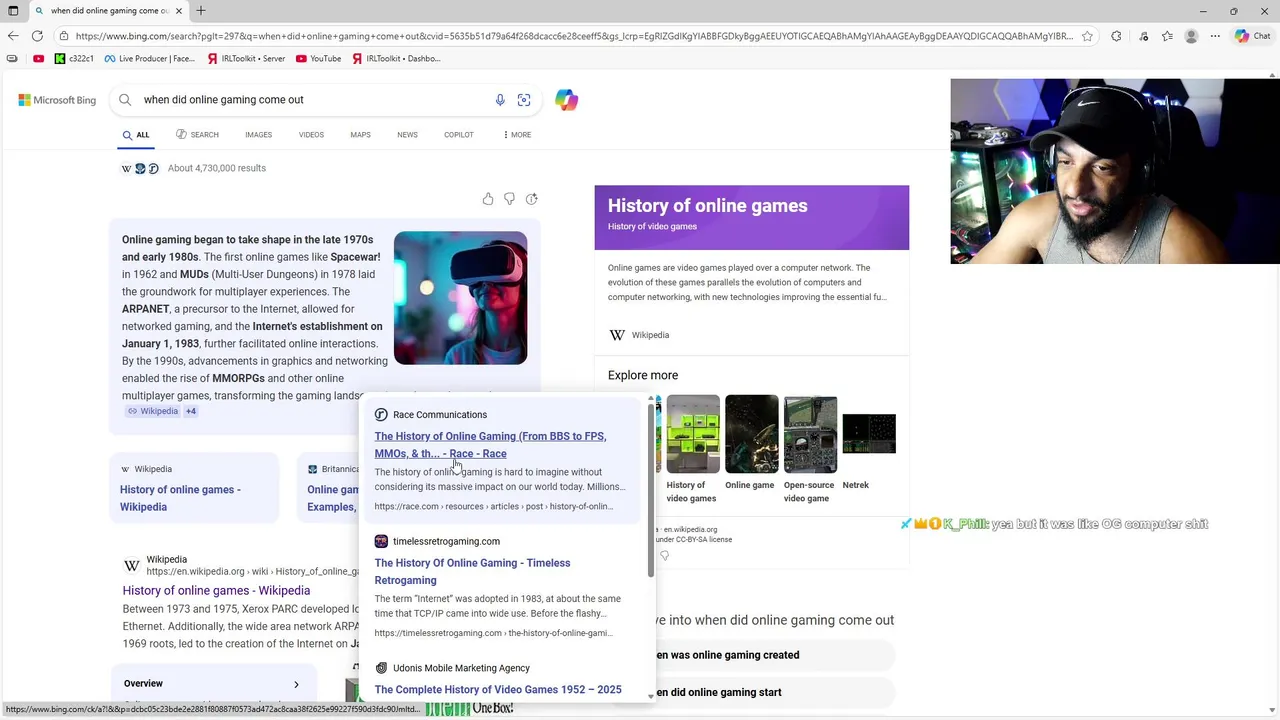Open Wikipedia source in knowledge panel
Image resolution: width=1280 pixels, height=720 pixels.
coord(639,335)
